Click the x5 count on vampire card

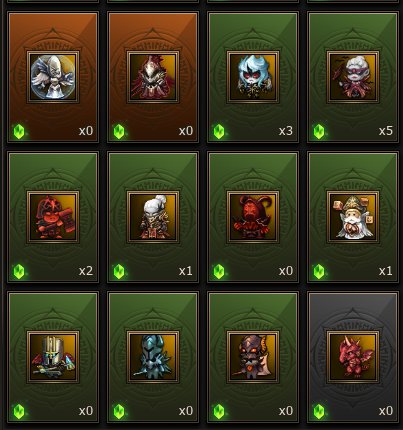pos(386,131)
